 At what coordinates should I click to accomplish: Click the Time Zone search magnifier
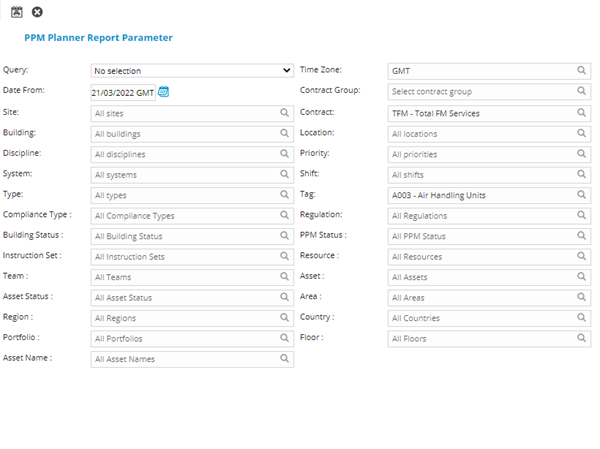click(581, 71)
